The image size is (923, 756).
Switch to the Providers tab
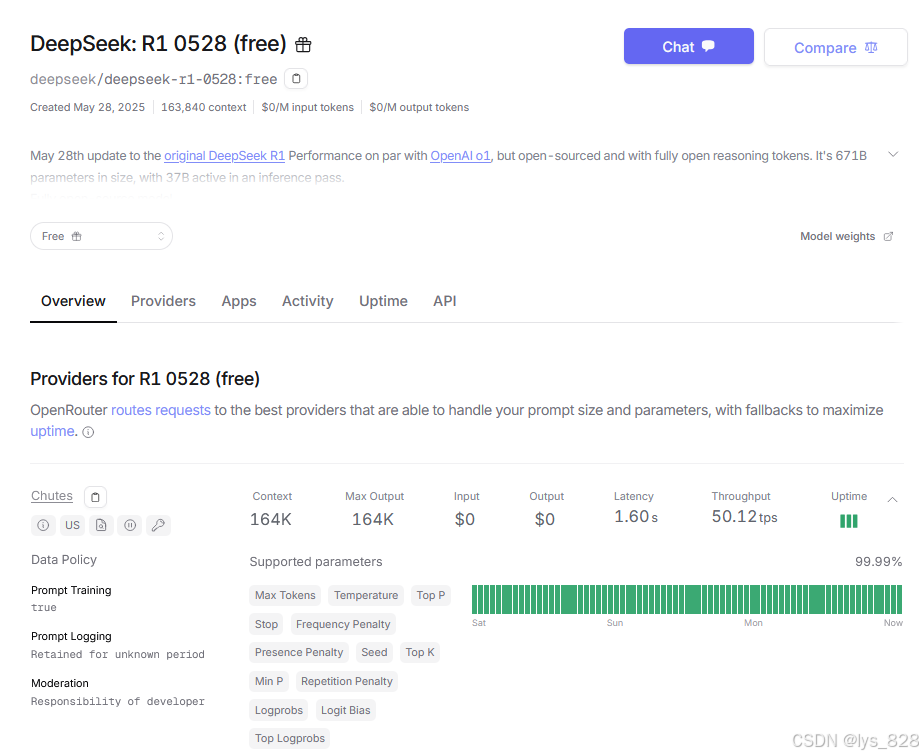coord(163,301)
